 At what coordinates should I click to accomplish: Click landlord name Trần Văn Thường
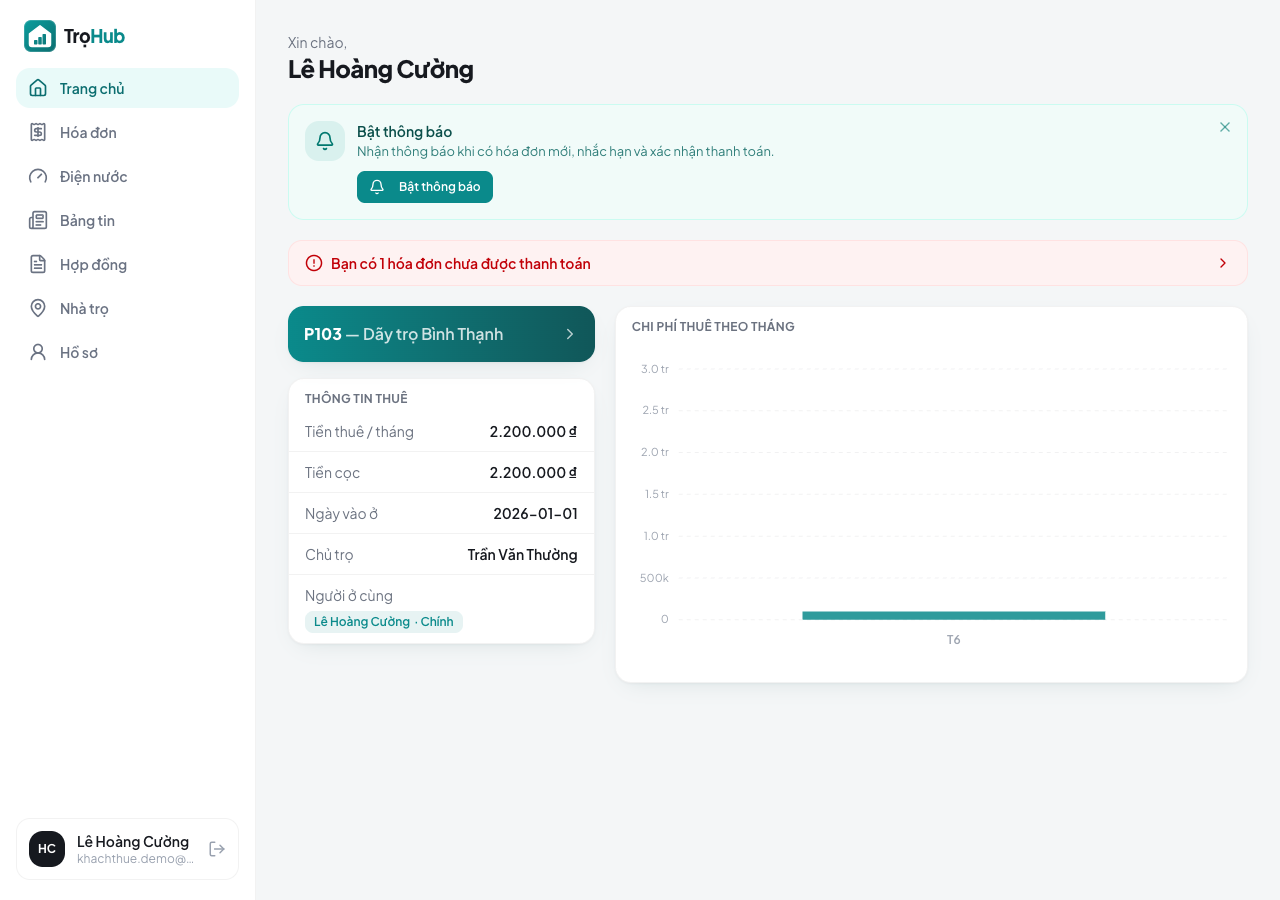pyautogui.click(x=523, y=554)
